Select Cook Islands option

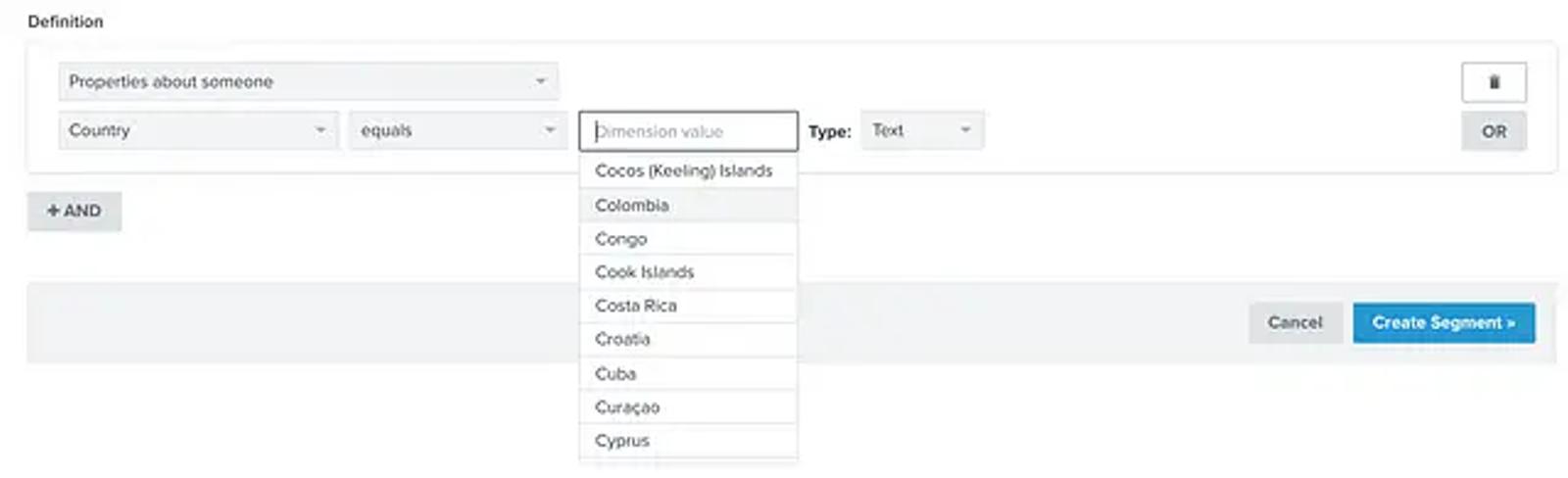coord(688,271)
